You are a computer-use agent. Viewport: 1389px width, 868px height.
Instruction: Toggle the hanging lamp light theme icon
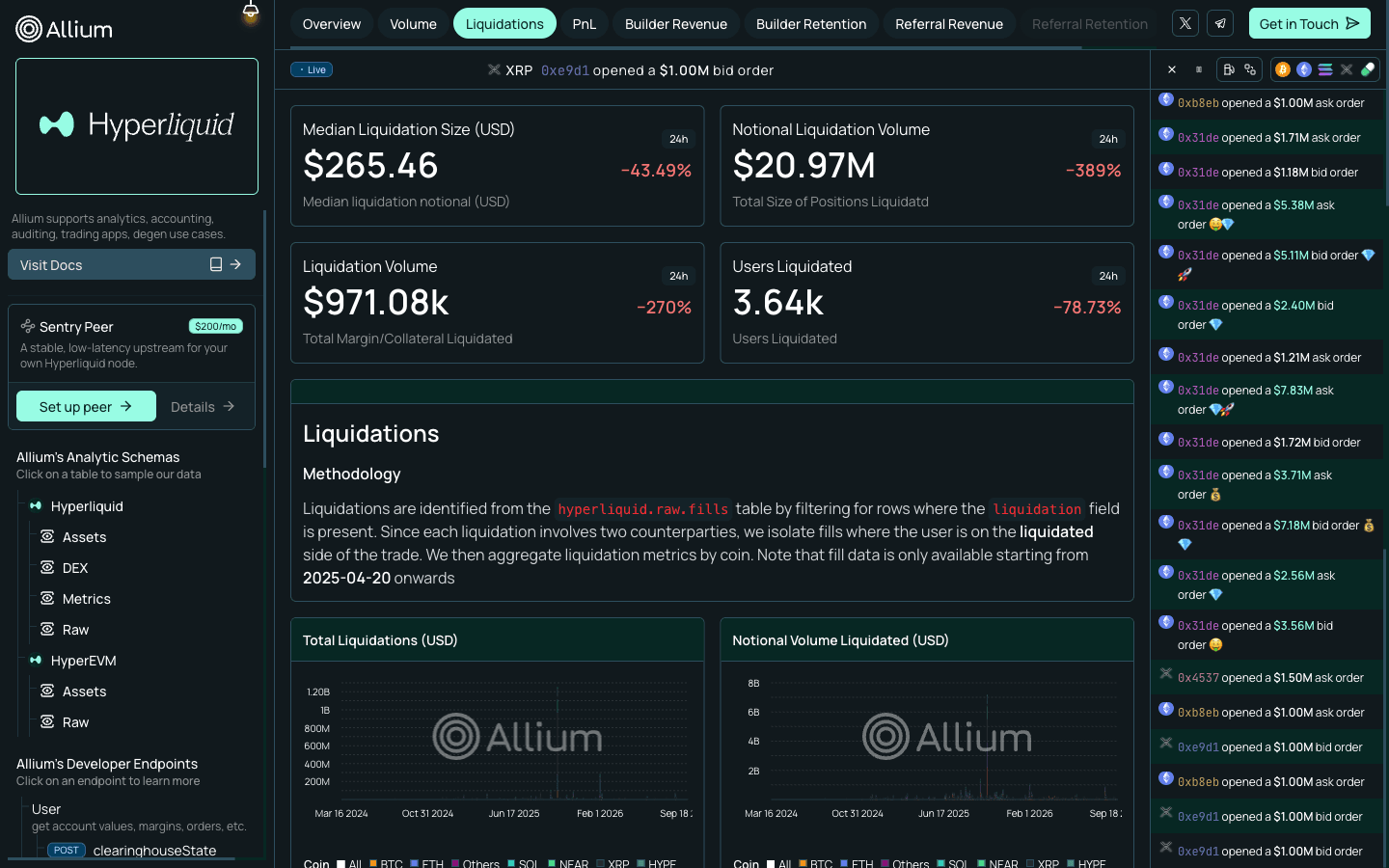(x=251, y=12)
